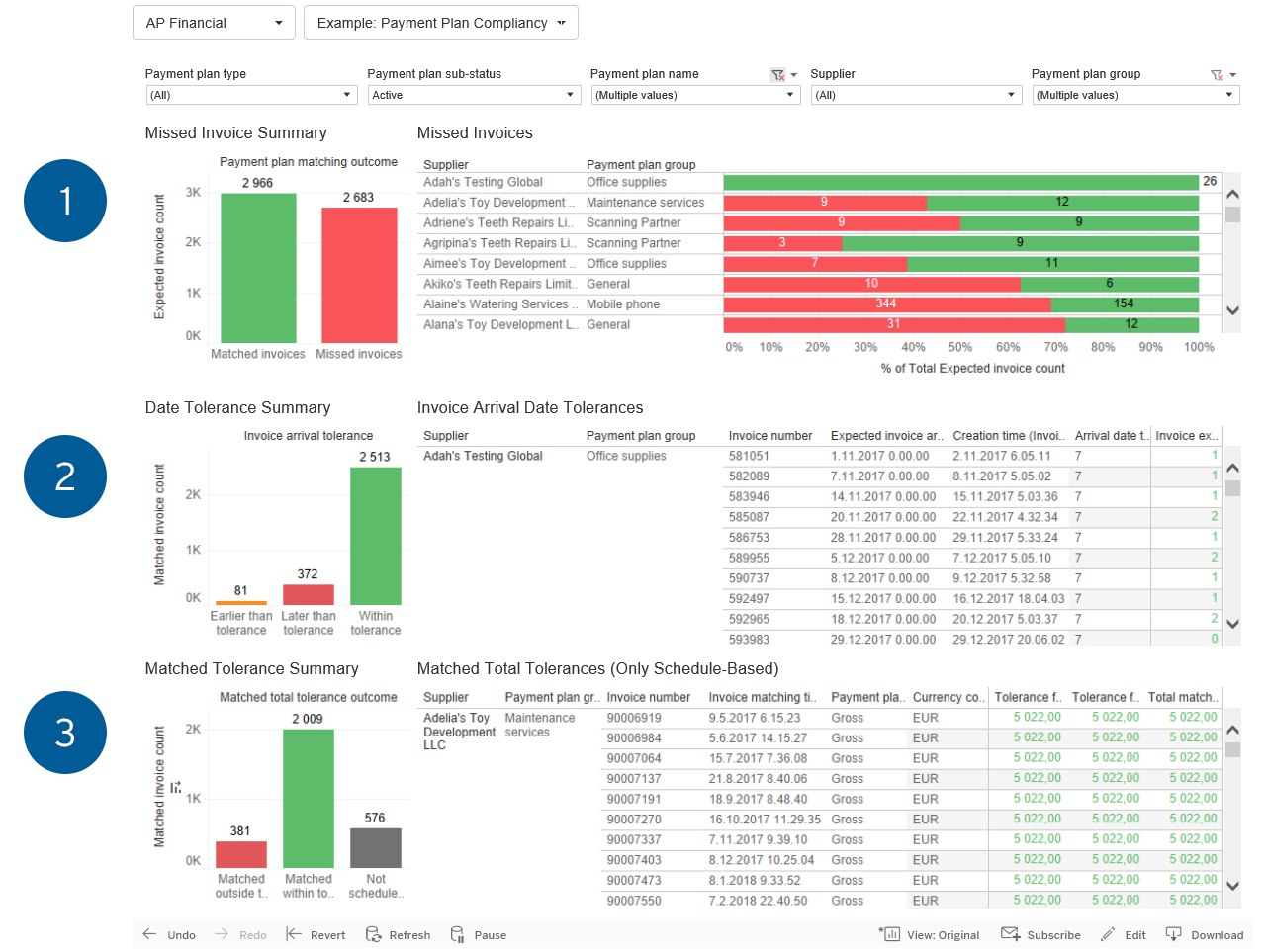Open Payment plan sub-status Active dropdown

point(473,95)
